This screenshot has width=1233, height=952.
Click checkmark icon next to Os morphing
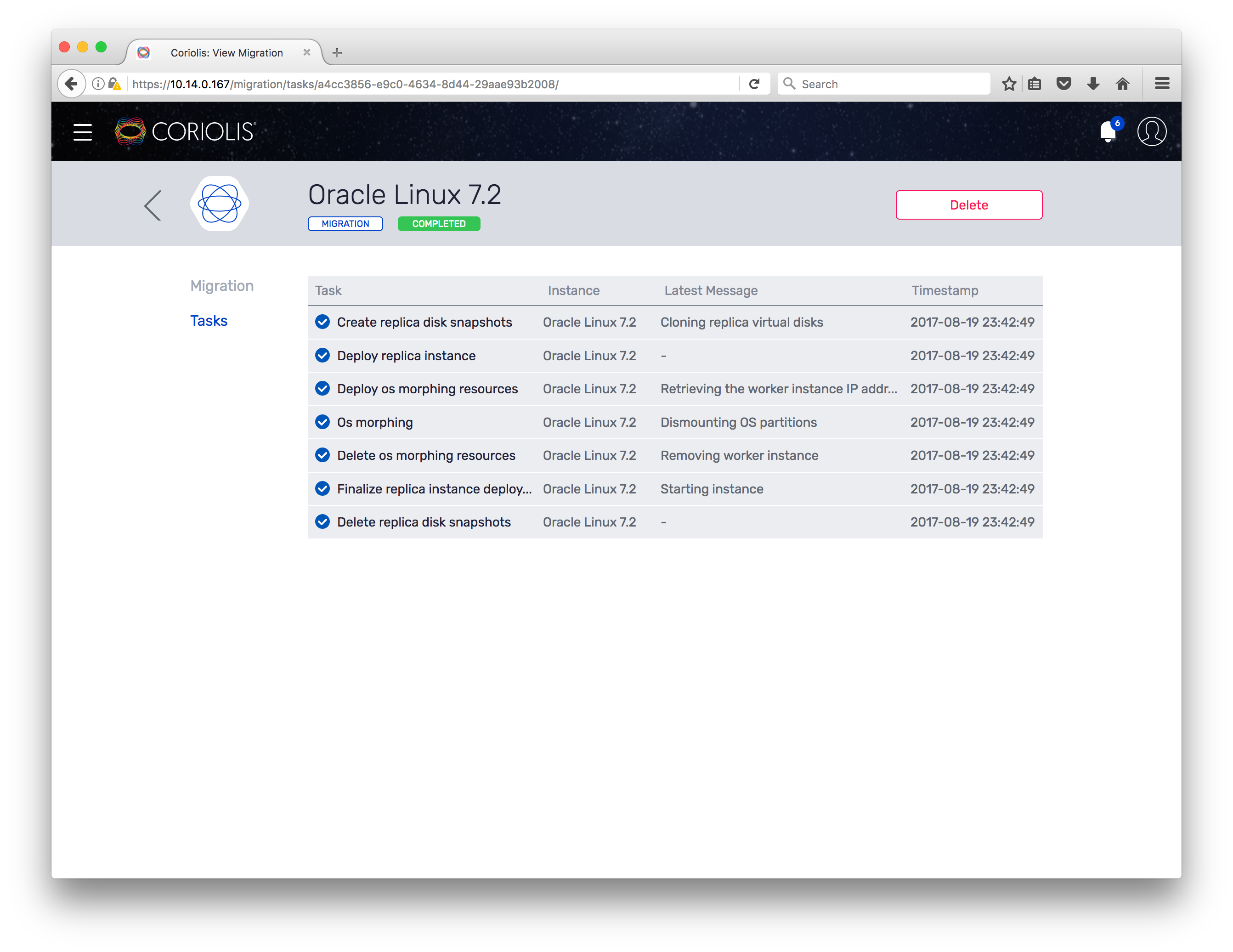(322, 422)
